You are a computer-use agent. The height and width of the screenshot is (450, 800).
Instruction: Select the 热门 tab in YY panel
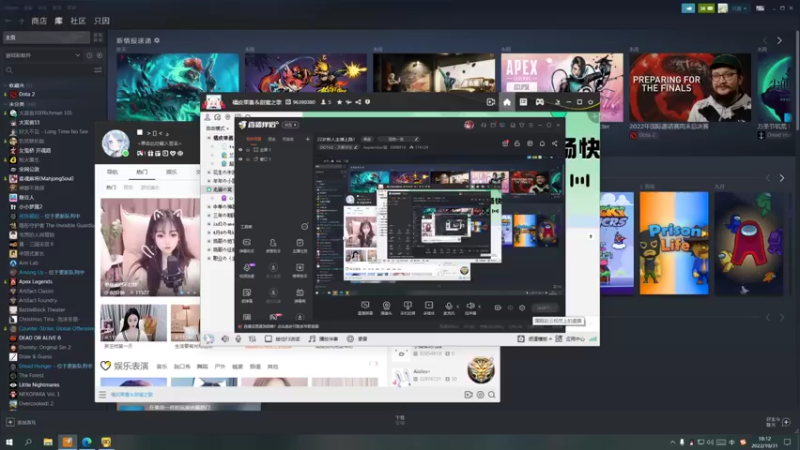pyautogui.click(x=142, y=172)
